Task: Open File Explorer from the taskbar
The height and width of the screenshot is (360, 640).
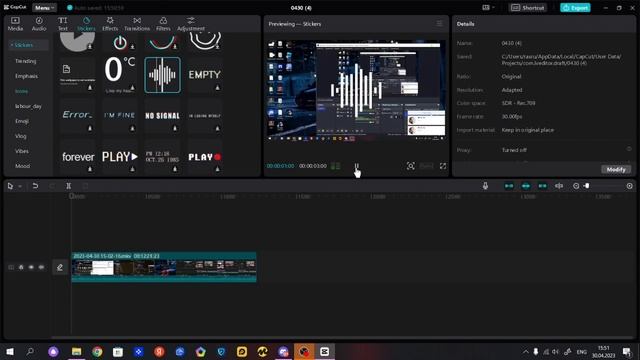Action: pos(76,351)
